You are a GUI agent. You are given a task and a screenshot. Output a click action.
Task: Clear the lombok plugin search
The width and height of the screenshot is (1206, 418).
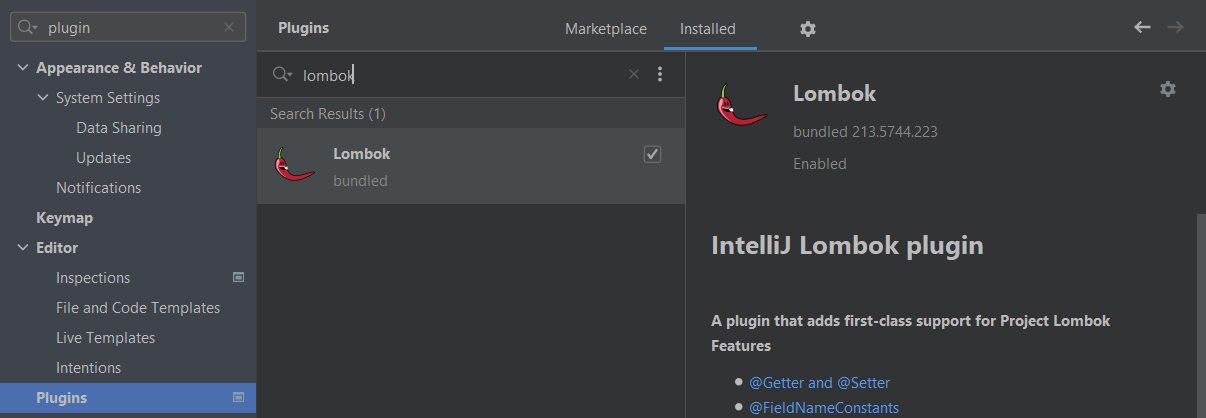(633, 74)
